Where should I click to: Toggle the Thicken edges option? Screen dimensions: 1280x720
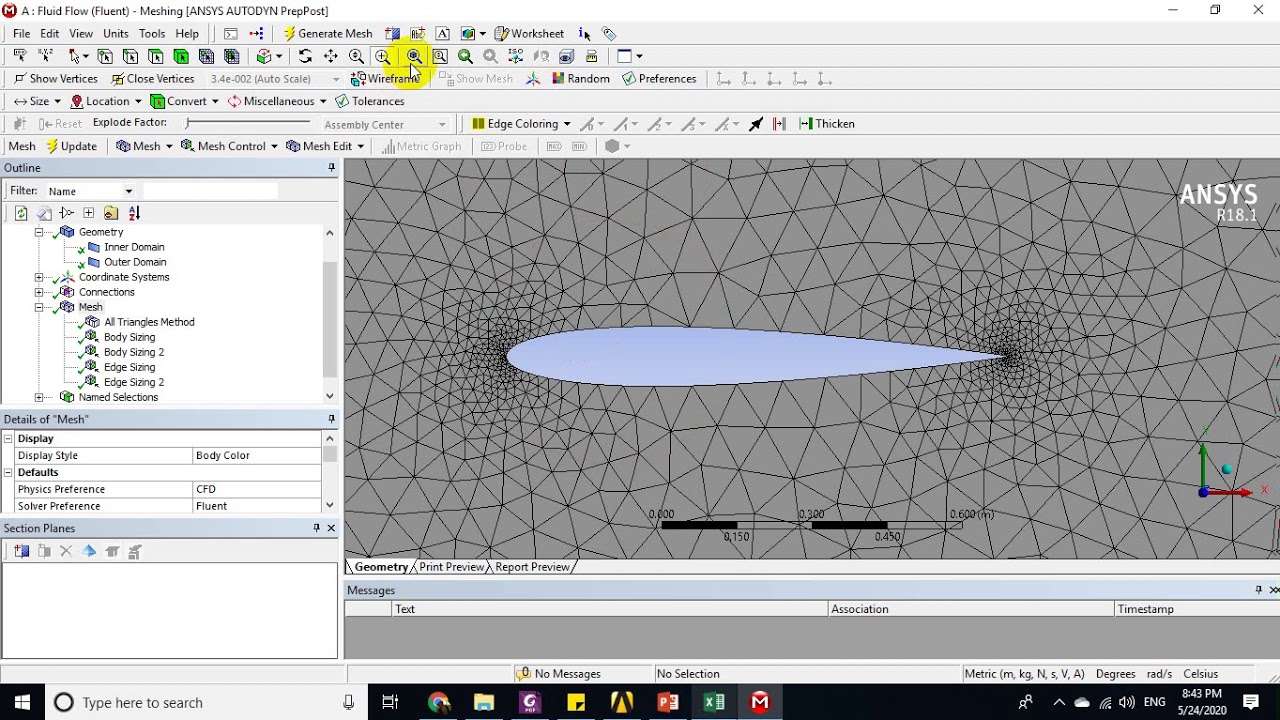click(x=826, y=124)
